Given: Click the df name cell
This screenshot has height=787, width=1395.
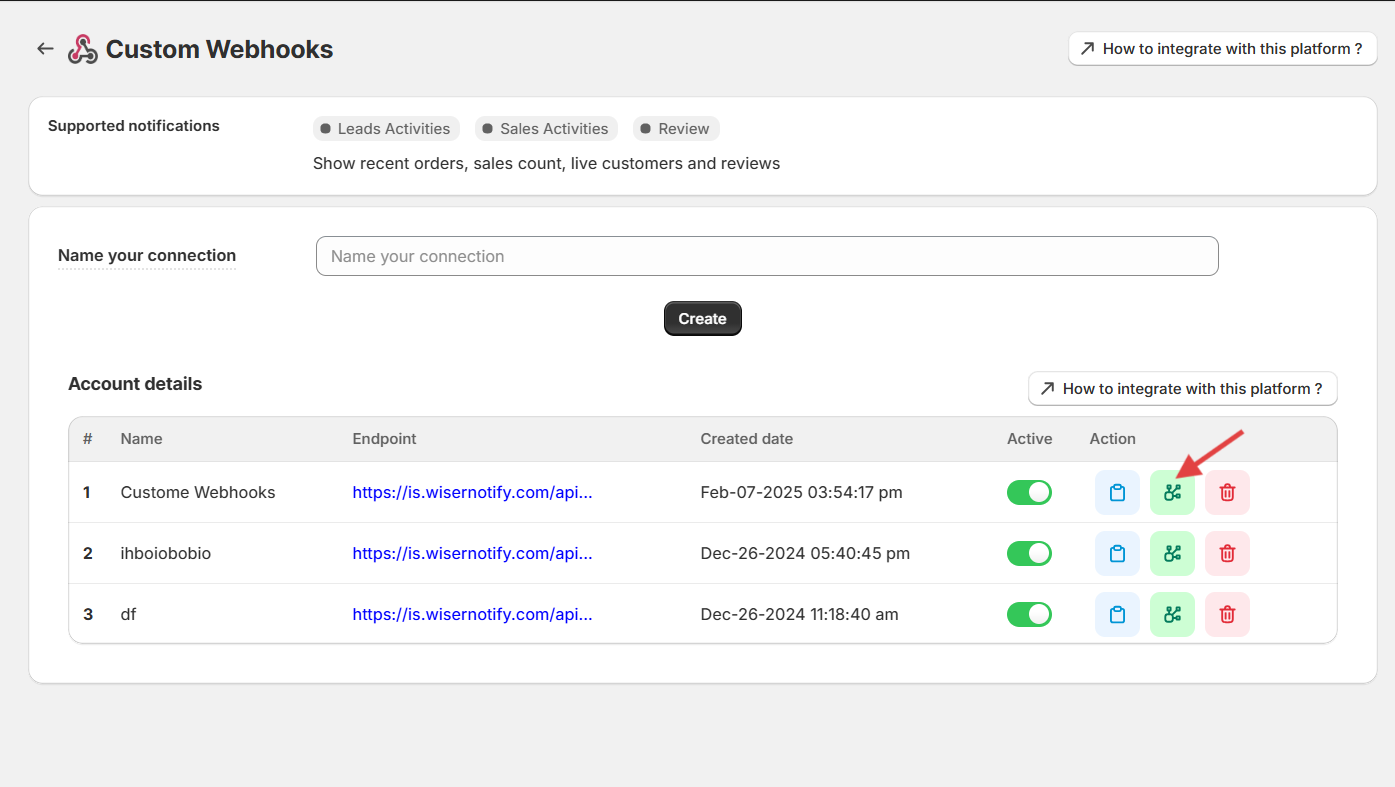Looking at the screenshot, I should coord(128,614).
